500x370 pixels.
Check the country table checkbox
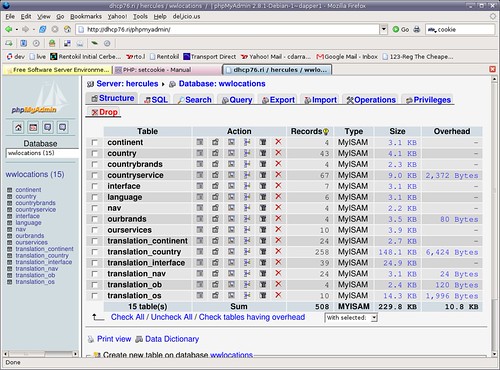point(95,153)
